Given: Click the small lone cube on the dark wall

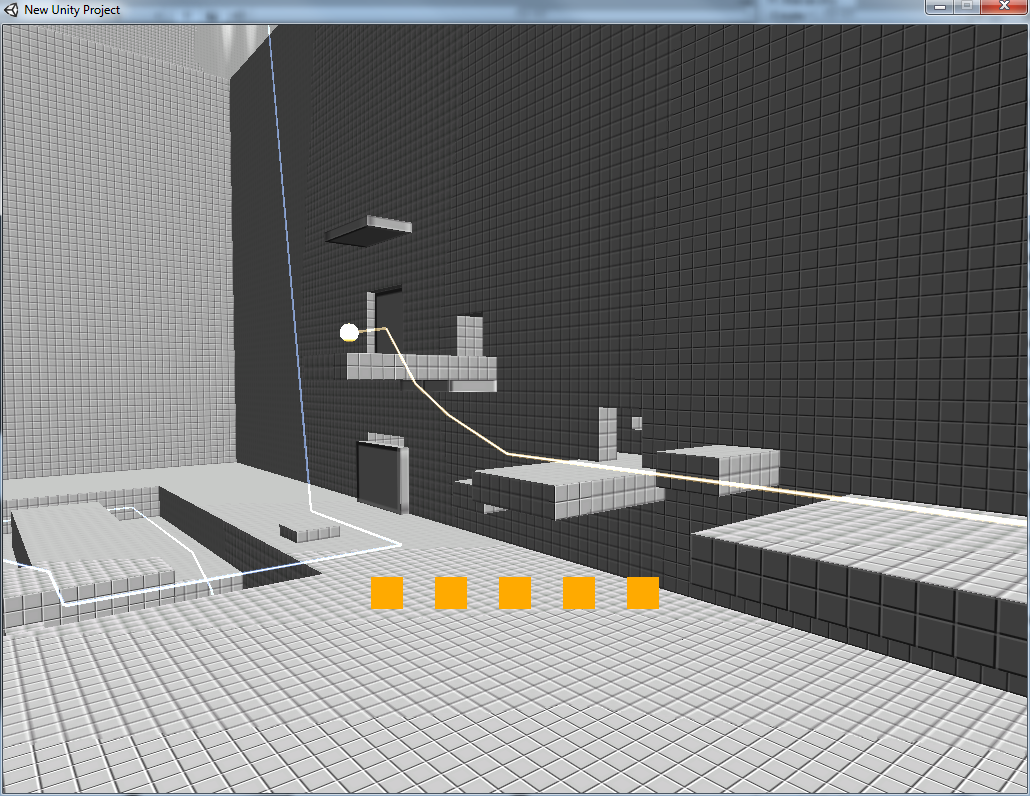Looking at the screenshot, I should [637, 423].
